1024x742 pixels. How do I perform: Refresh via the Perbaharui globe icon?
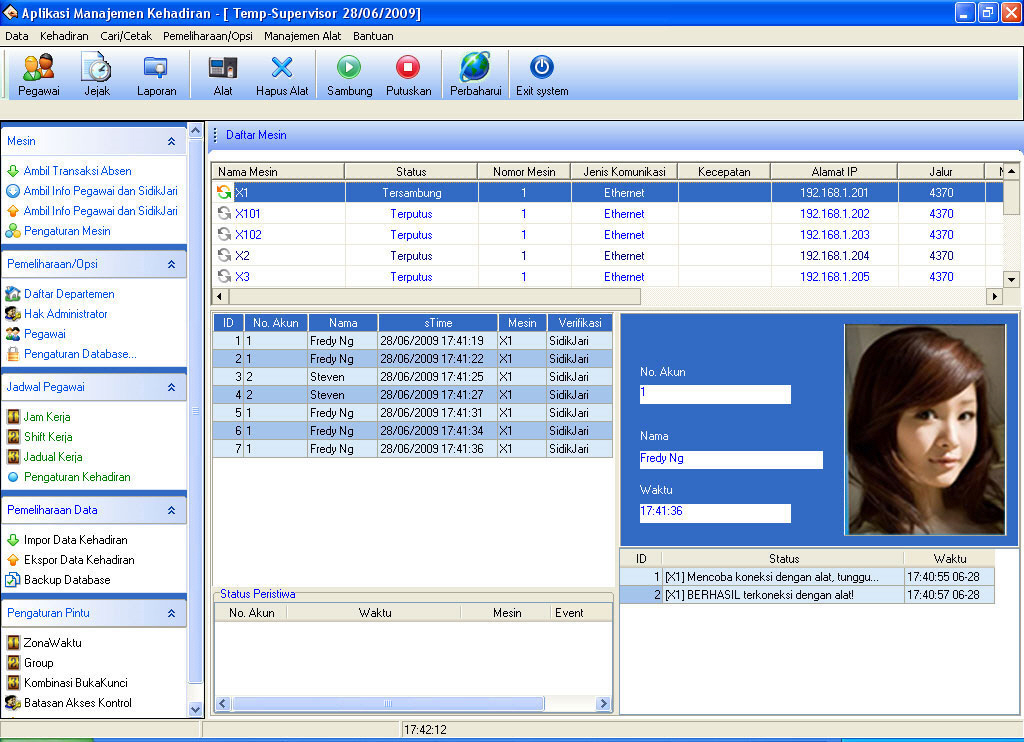click(x=475, y=75)
